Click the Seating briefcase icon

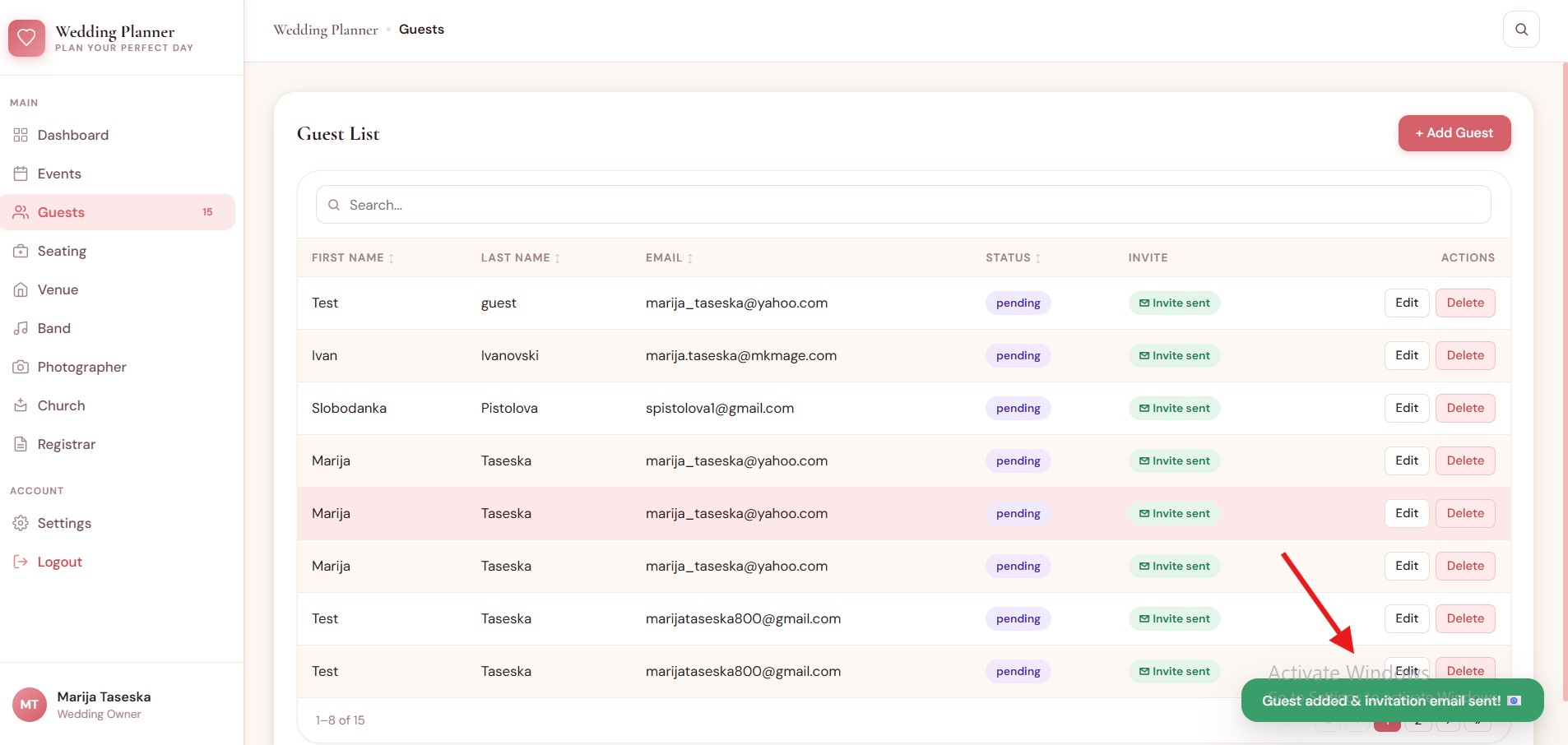tap(21, 251)
